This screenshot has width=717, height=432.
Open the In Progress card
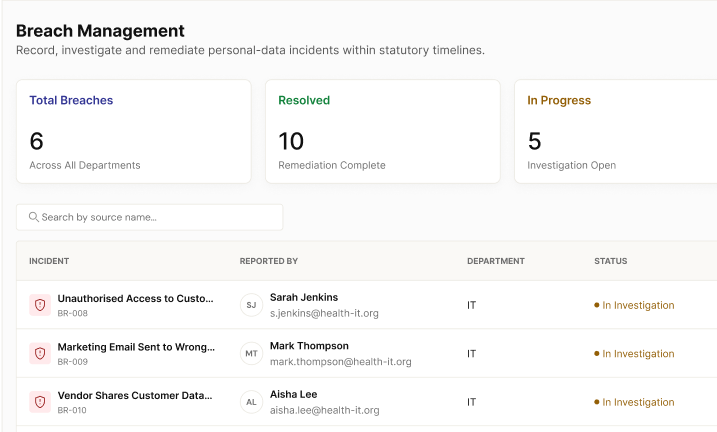tap(615, 132)
